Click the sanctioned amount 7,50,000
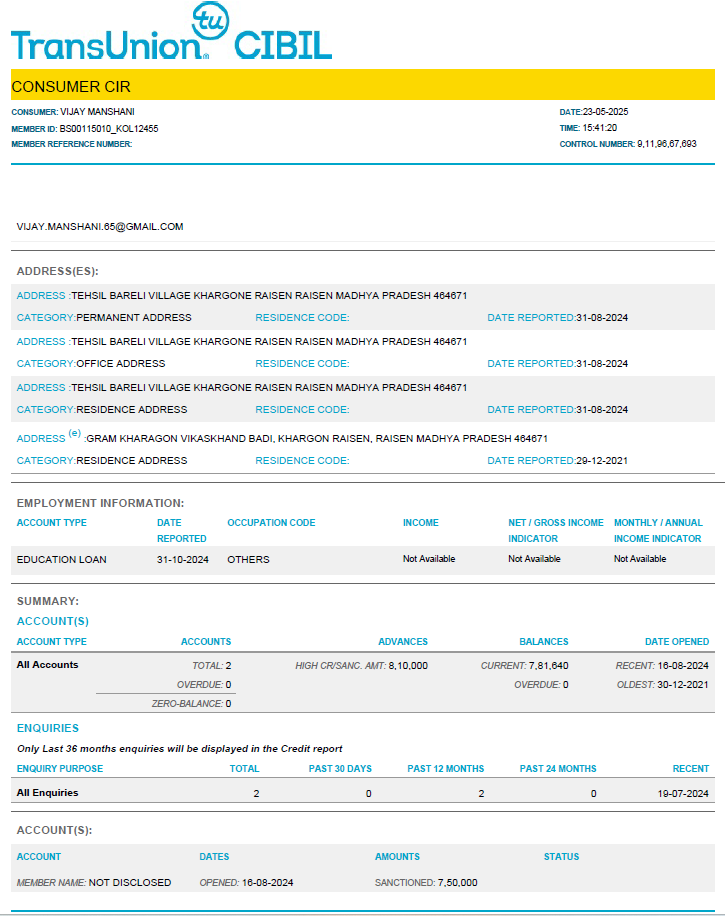Screen dimensions: 725x916 tap(454, 883)
